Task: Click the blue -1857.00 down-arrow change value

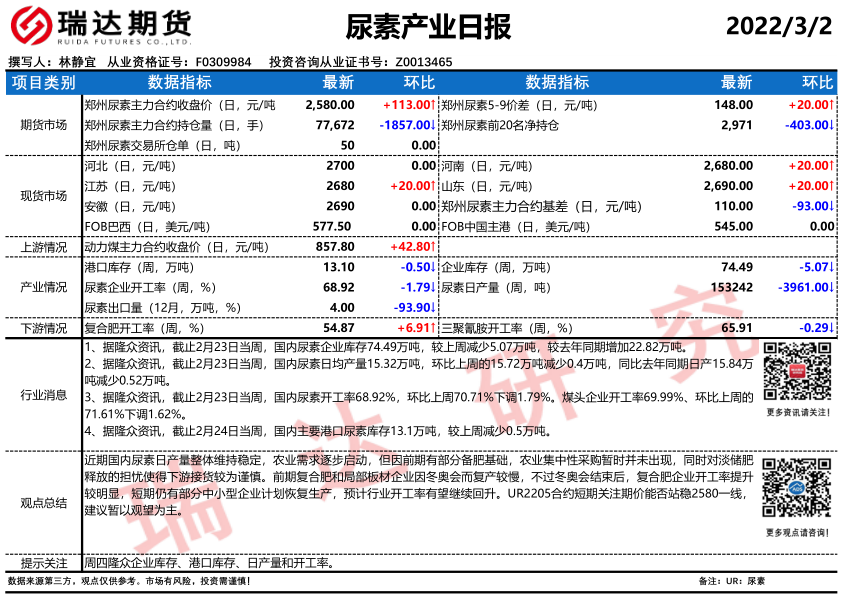Action: [406, 125]
